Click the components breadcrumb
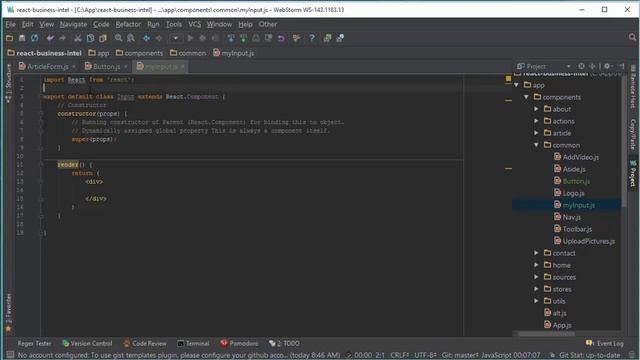Viewport: 640px width, 360px height. (139, 53)
